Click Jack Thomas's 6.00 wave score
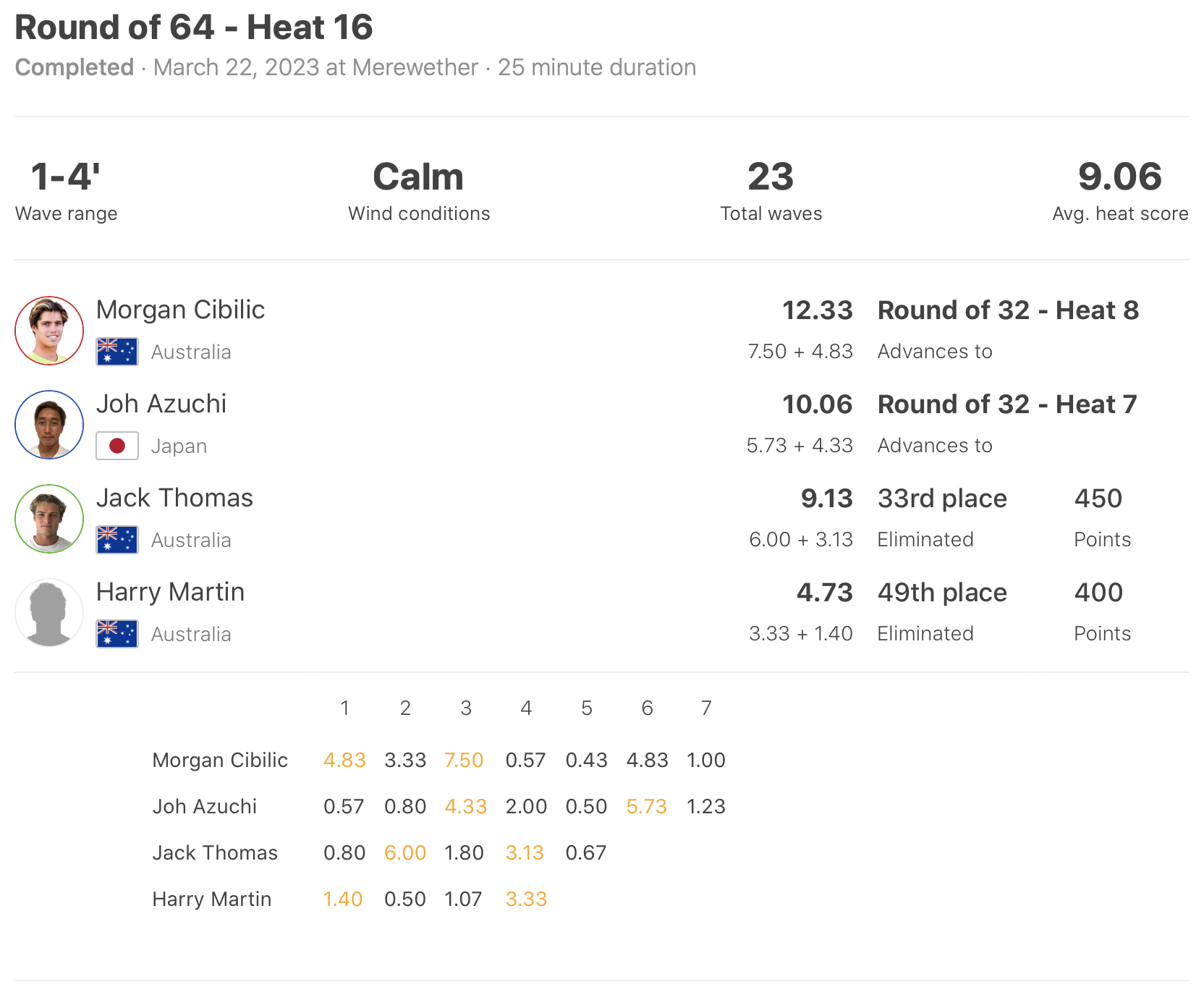 405,852
